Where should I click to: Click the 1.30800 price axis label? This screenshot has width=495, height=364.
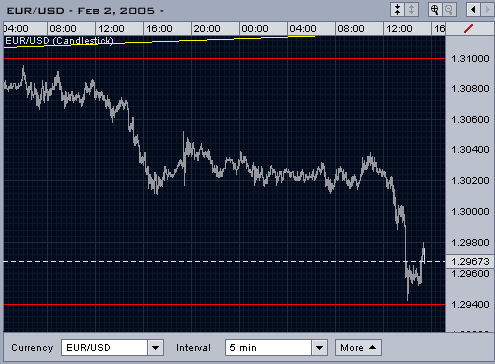coord(470,89)
